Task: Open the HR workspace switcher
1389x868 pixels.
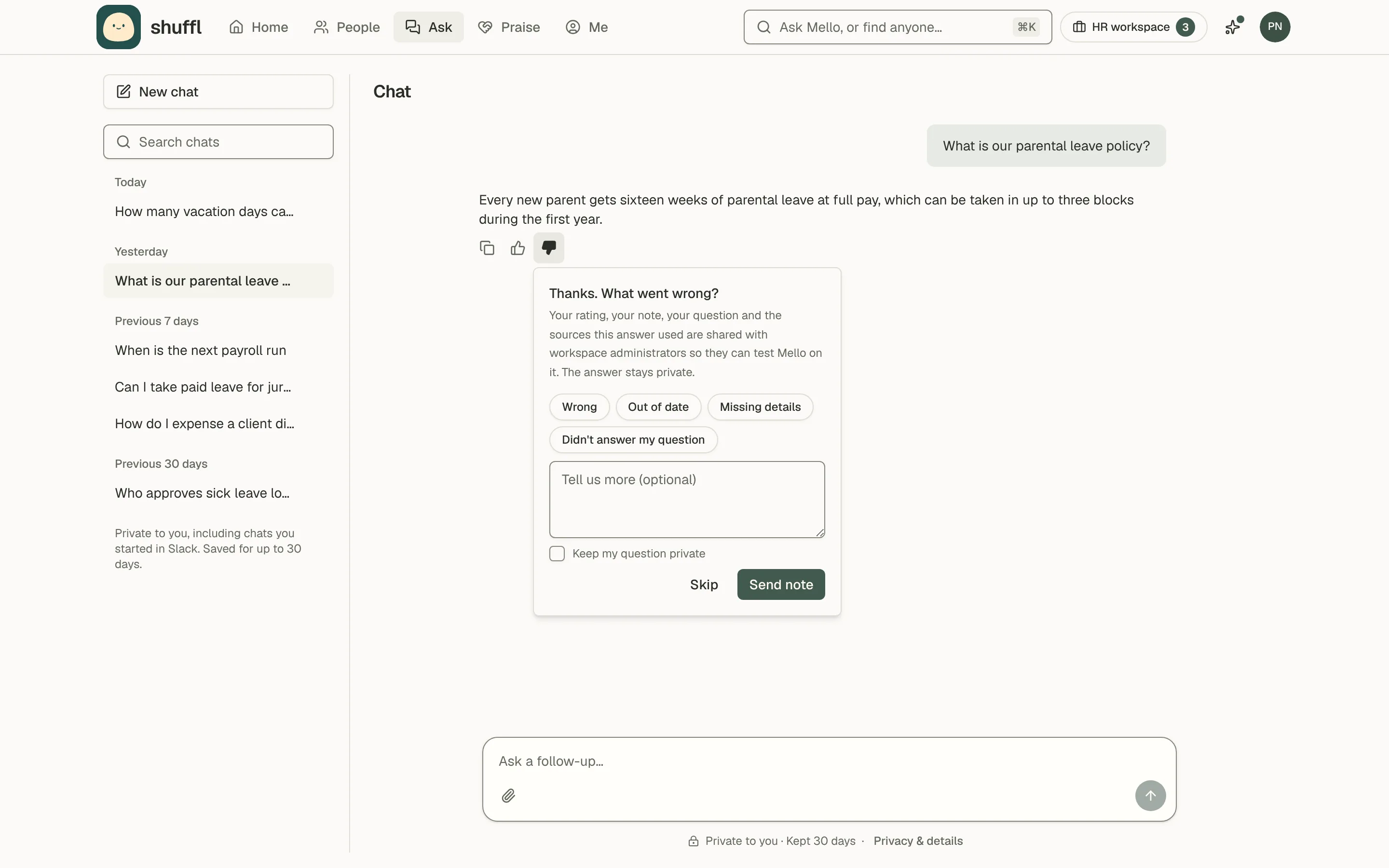Action: [x=1133, y=27]
